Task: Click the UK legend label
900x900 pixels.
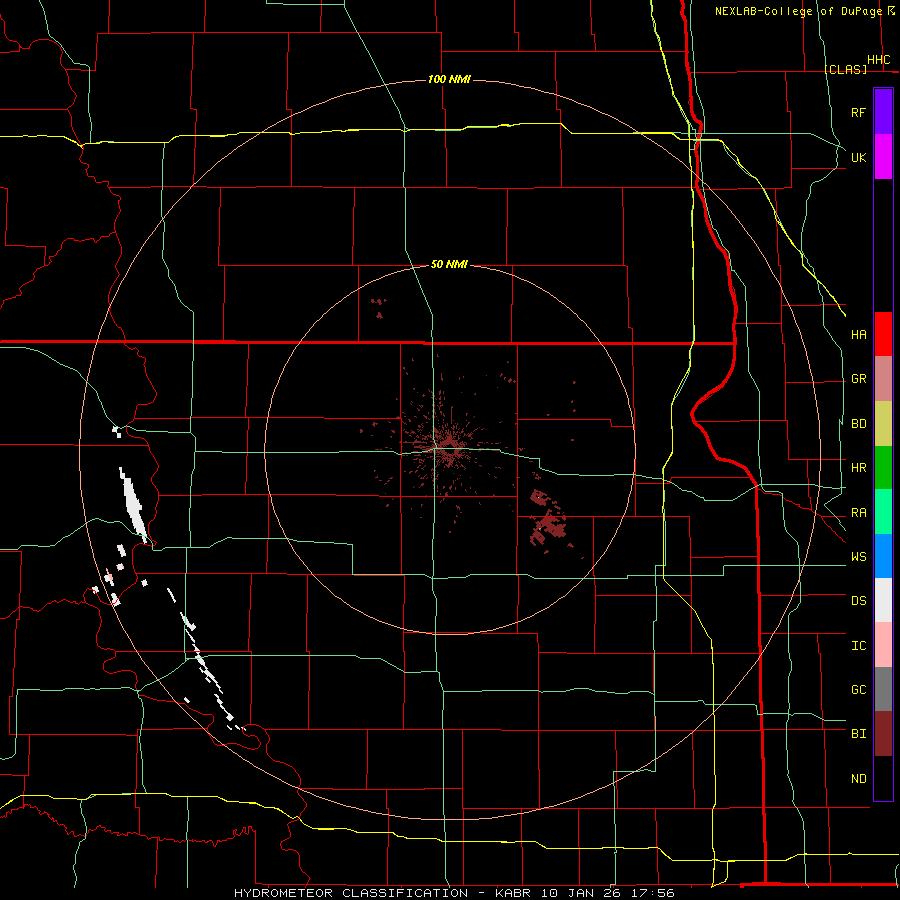Action: [x=858, y=157]
